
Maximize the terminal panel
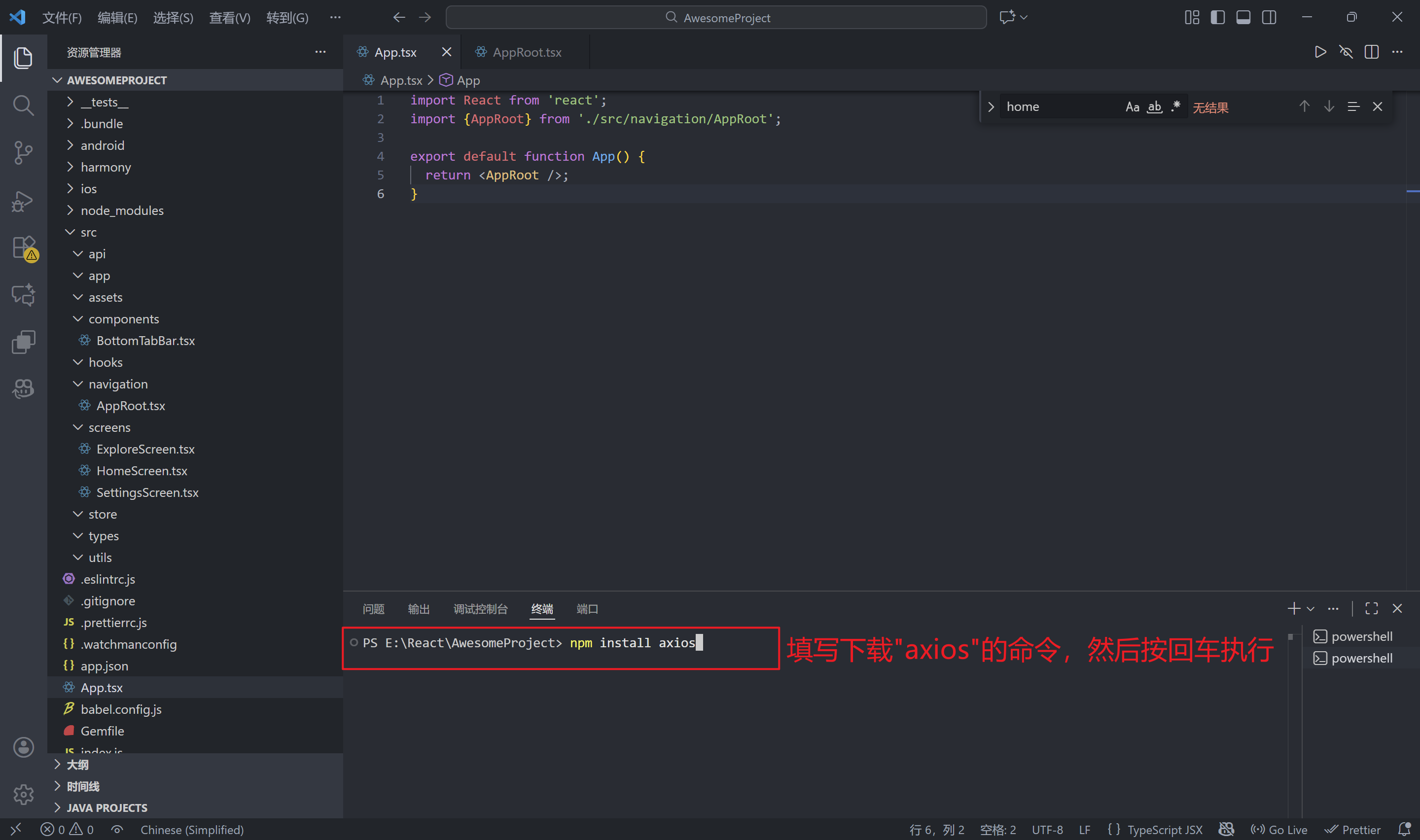pyautogui.click(x=1371, y=608)
